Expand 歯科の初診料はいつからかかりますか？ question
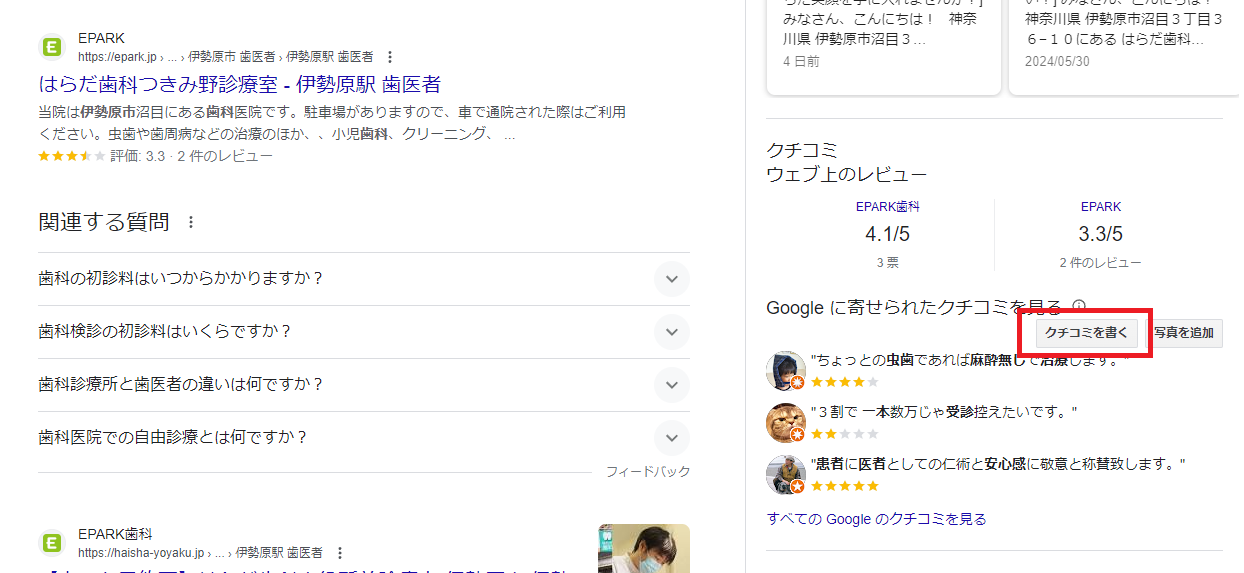The height and width of the screenshot is (573, 1244). 364,279
